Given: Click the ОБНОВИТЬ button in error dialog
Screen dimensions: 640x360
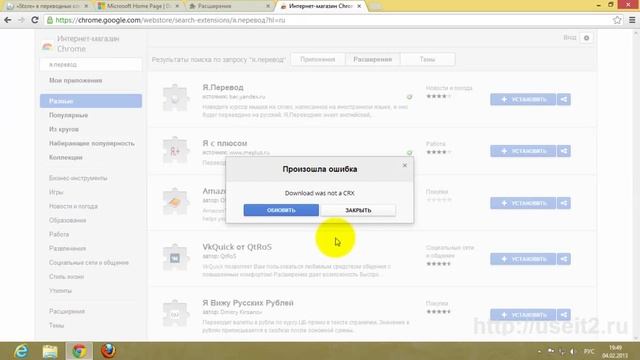Looking at the screenshot, I should pyautogui.click(x=281, y=210).
